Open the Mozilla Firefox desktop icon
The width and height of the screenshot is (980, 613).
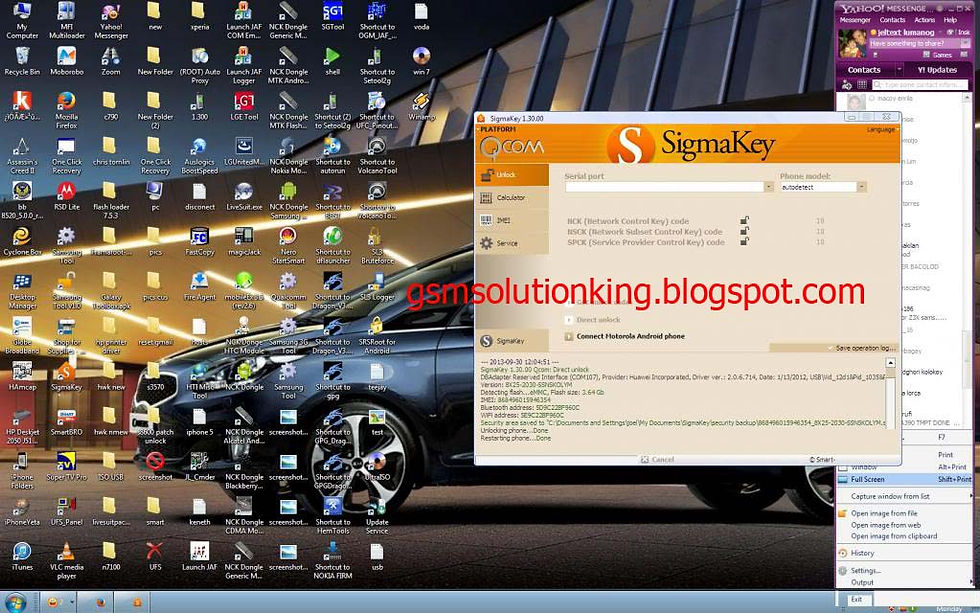pyautogui.click(x=66, y=111)
